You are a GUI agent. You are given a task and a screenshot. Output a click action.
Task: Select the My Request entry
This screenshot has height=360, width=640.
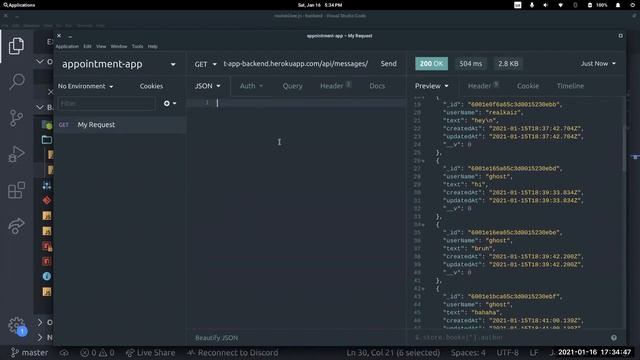pyautogui.click(x=120, y=125)
